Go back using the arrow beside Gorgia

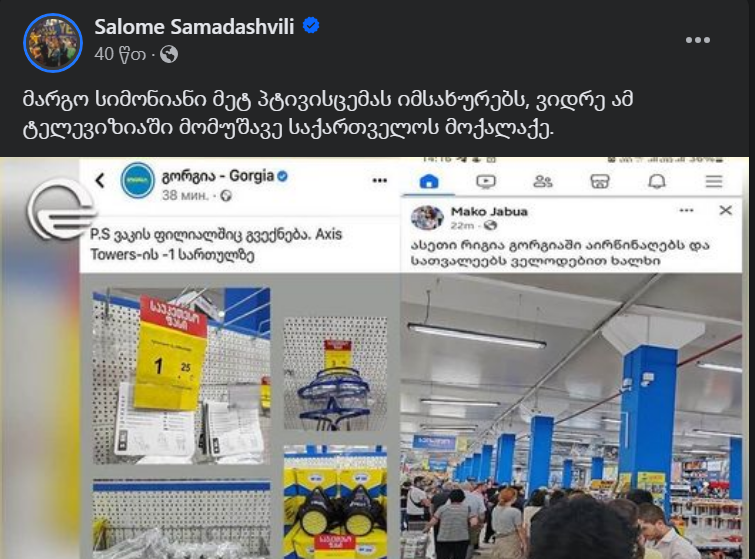click(100, 181)
